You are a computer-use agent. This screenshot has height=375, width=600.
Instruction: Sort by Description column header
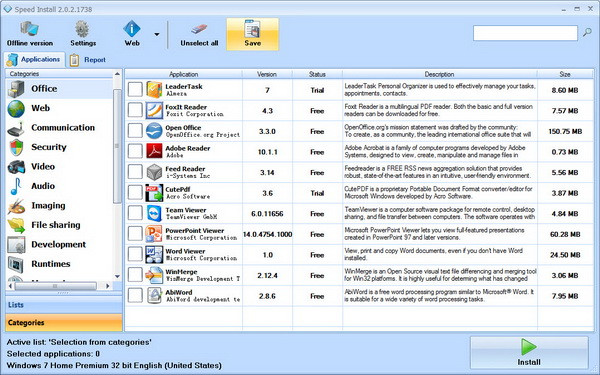pyautogui.click(x=440, y=74)
